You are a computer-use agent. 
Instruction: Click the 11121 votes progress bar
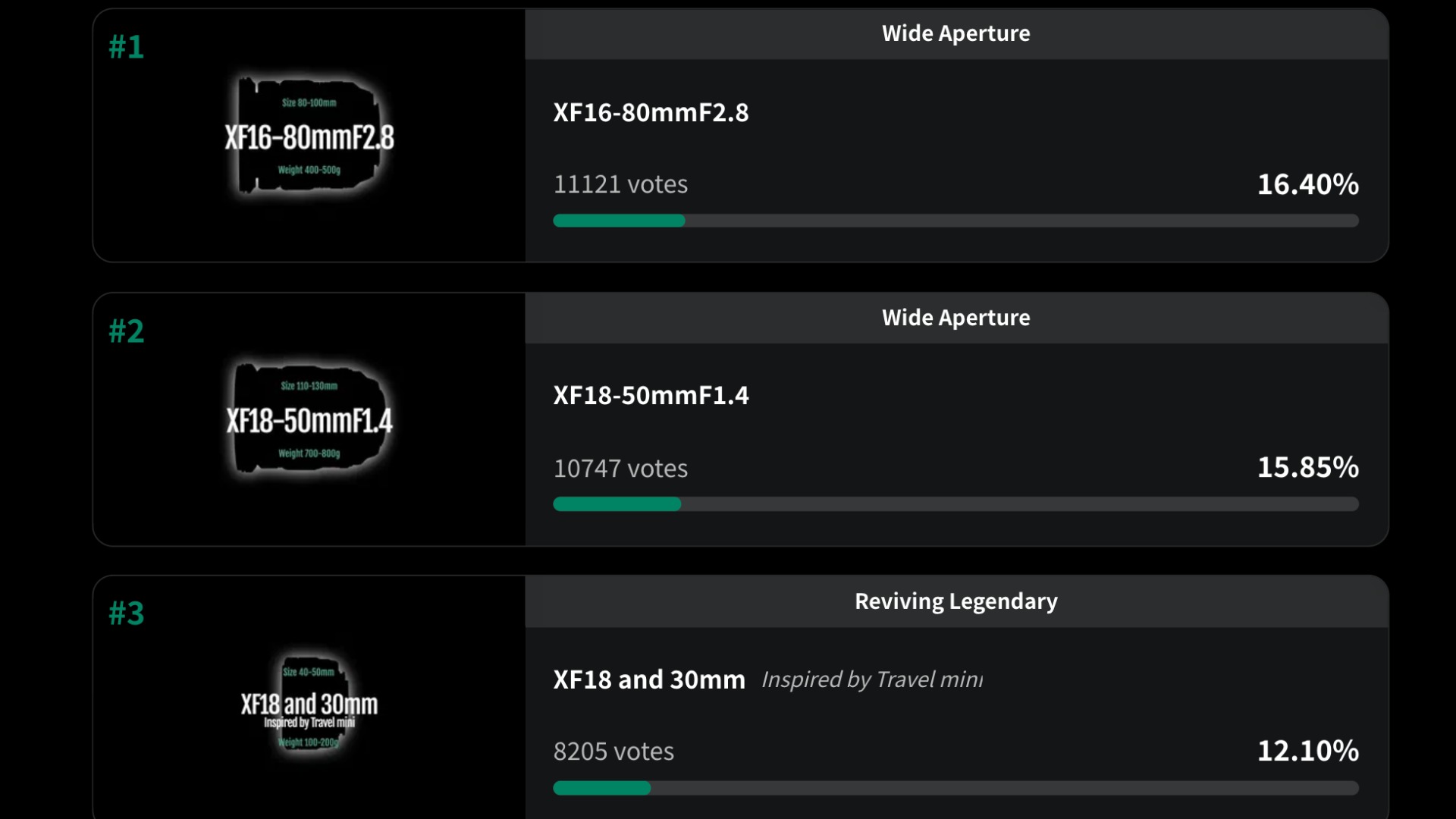tap(956, 221)
